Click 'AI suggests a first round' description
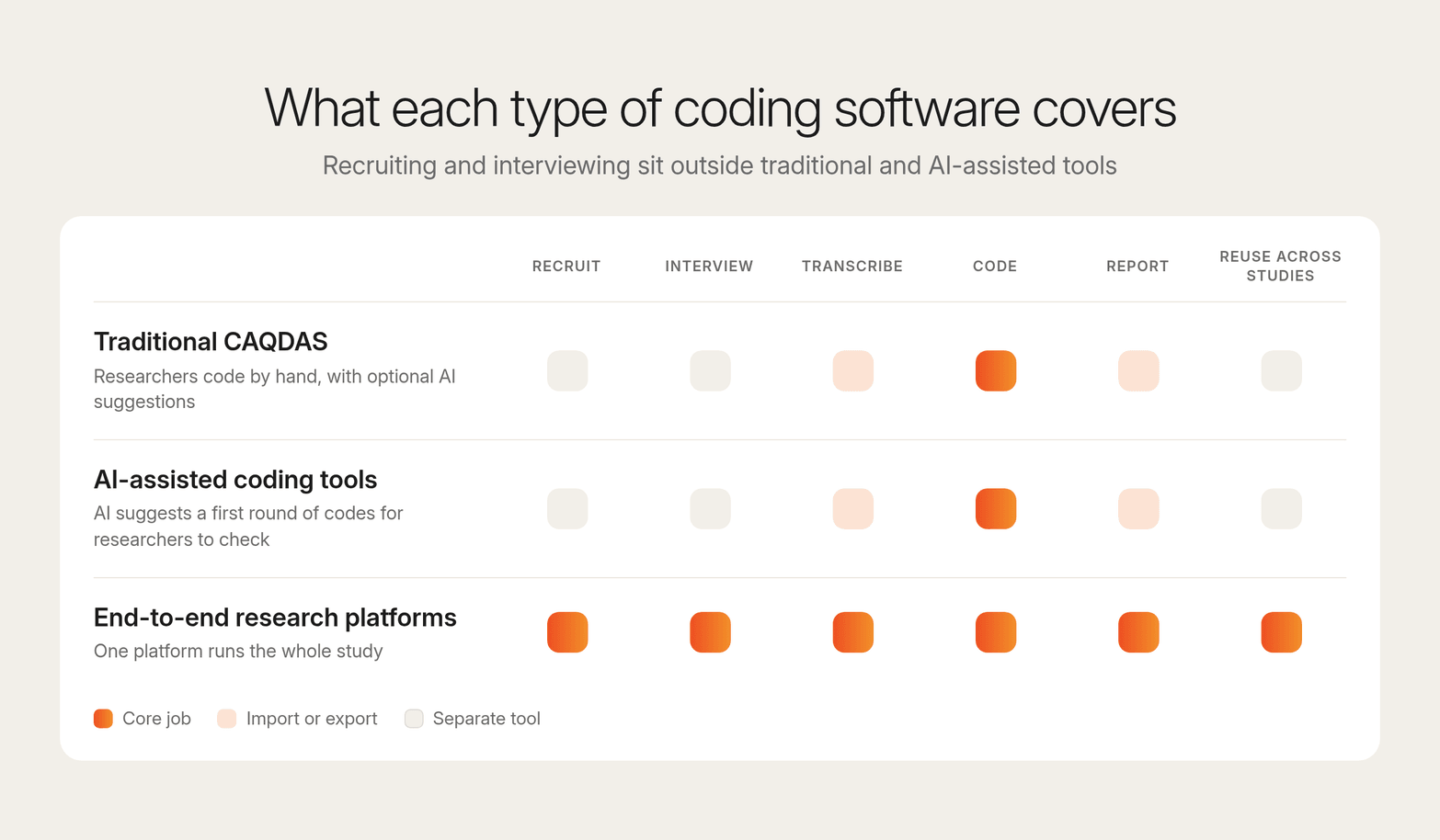1440x840 pixels. click(248, 527)
